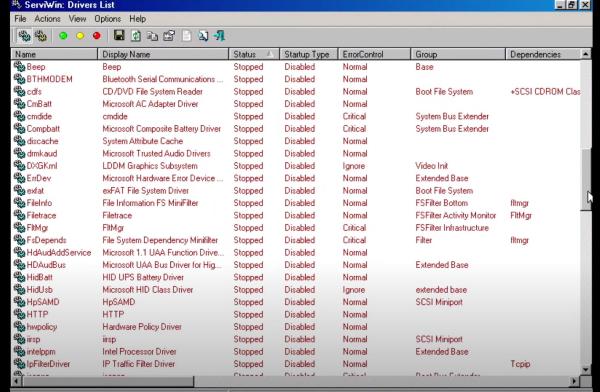Sort by the Startup Type column header
This screenshot has width=600, height=392.
coord(308,54)
